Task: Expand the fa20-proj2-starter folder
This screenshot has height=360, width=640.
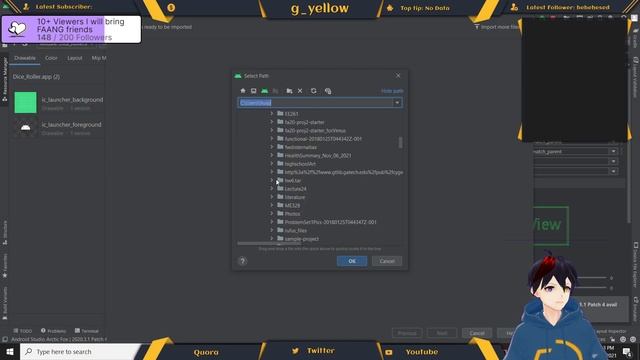Action: pos(272,122)
